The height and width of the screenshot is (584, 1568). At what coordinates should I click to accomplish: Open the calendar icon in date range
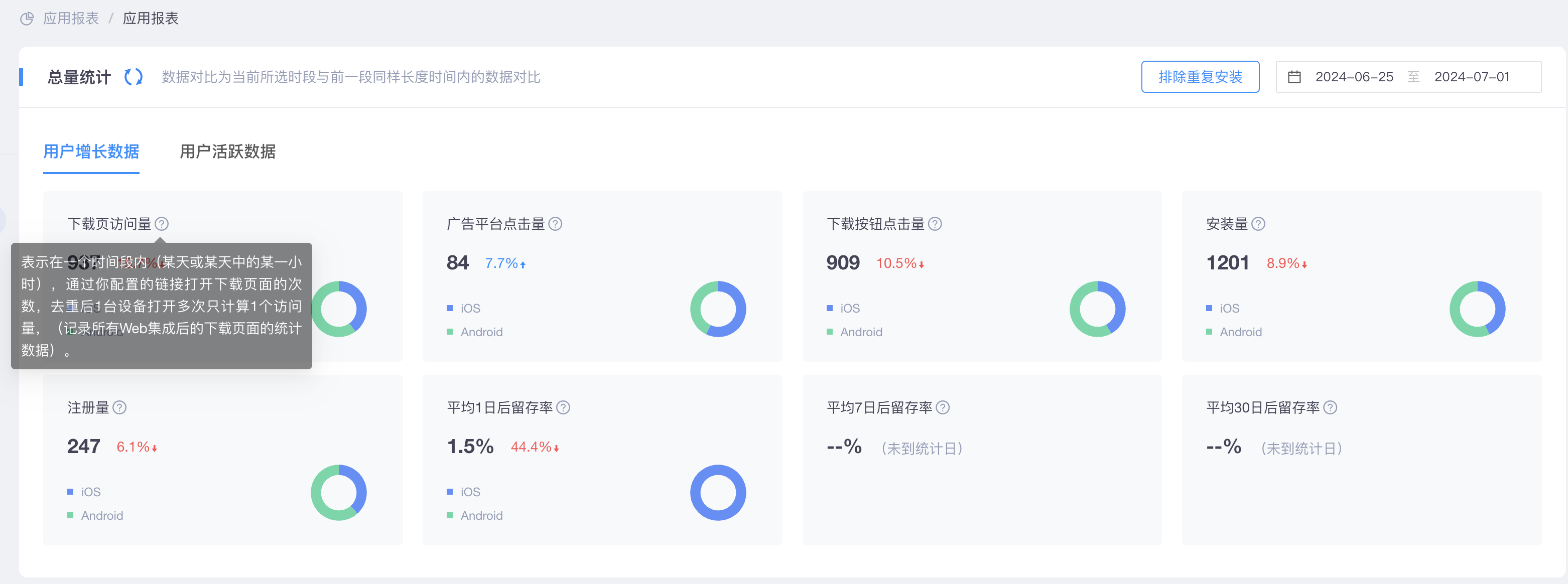(1294, 77)
